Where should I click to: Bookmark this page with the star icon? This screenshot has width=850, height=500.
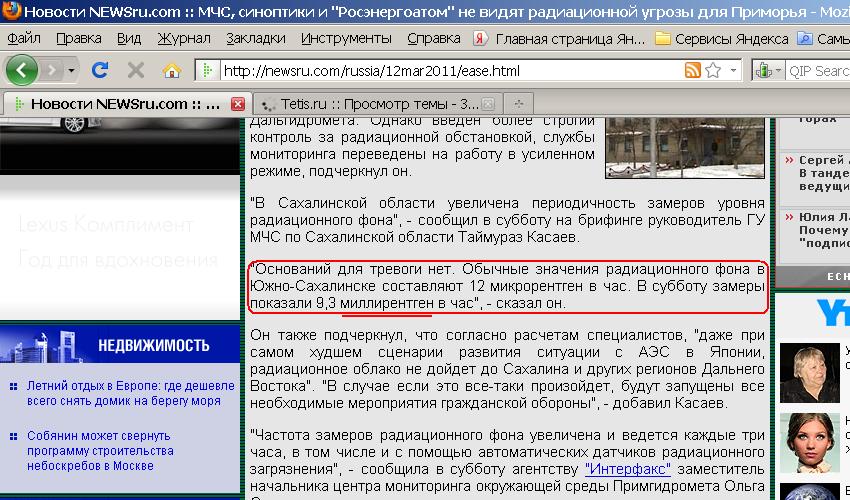713,70
